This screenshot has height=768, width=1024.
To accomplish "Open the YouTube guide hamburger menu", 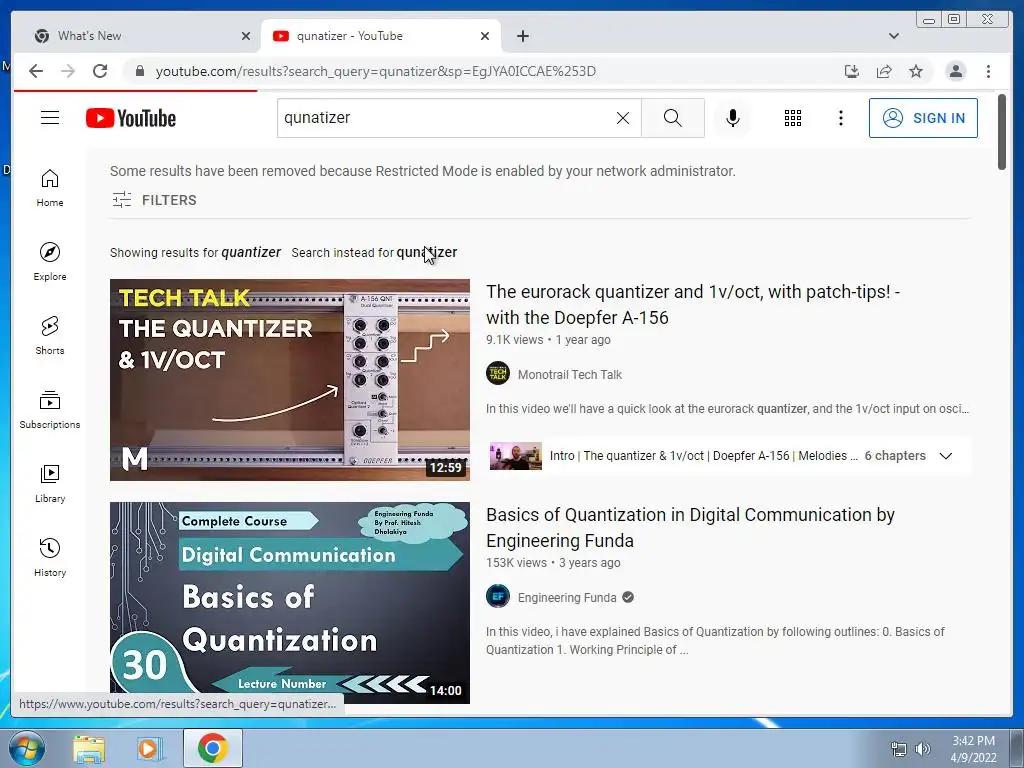I will click(50, 118).
